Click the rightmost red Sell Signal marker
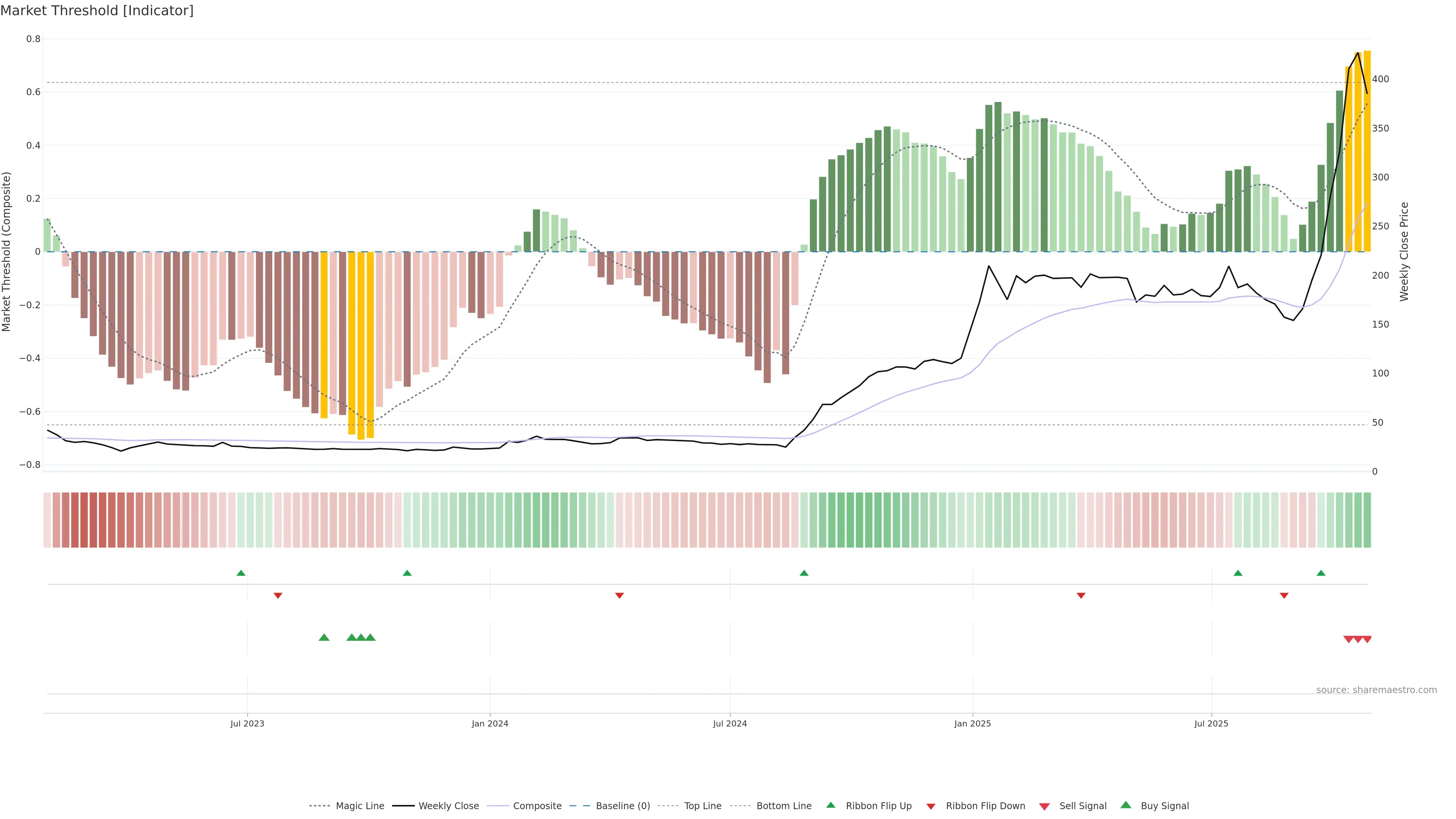 (x=1367, y=639)
